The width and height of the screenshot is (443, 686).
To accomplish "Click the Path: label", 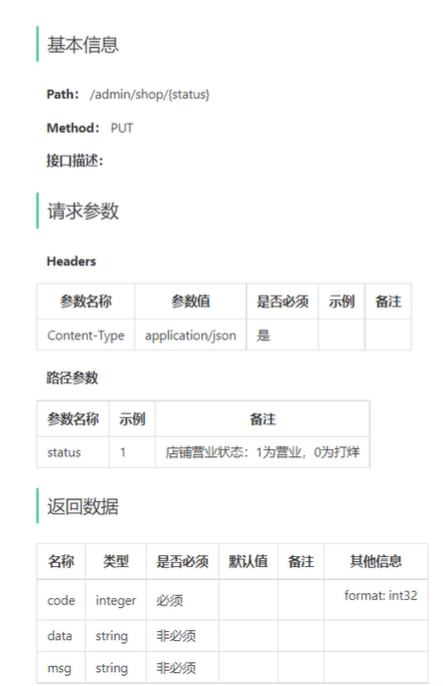I will (63, 94).
